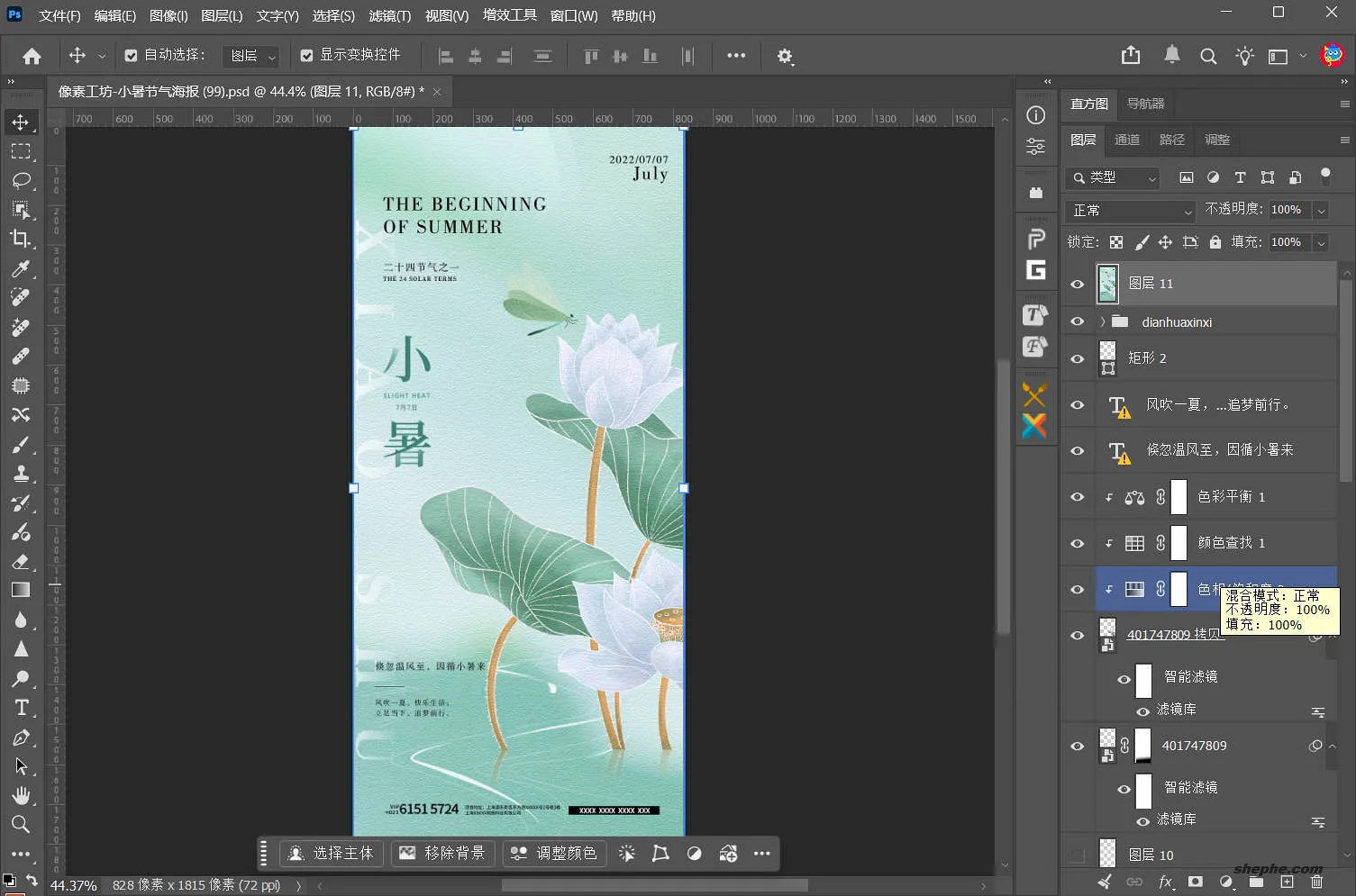
Task: Switch to the 导航器 tab
Action: pos(1146,104)
